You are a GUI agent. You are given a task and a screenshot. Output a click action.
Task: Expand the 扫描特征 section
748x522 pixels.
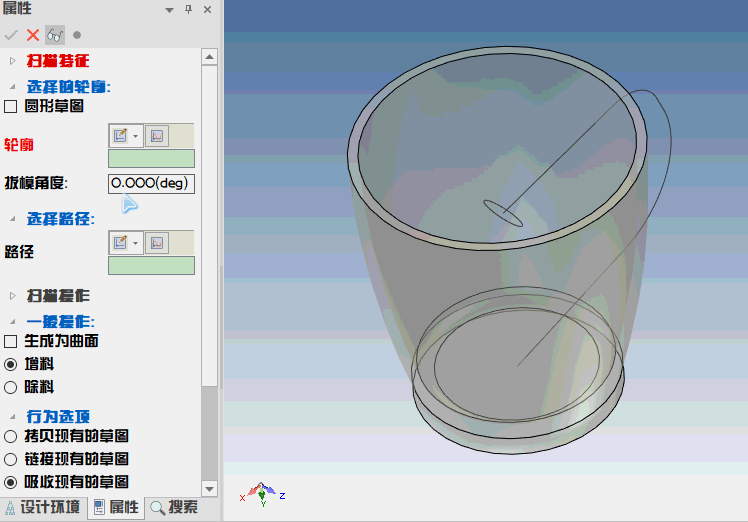(13, 61)
